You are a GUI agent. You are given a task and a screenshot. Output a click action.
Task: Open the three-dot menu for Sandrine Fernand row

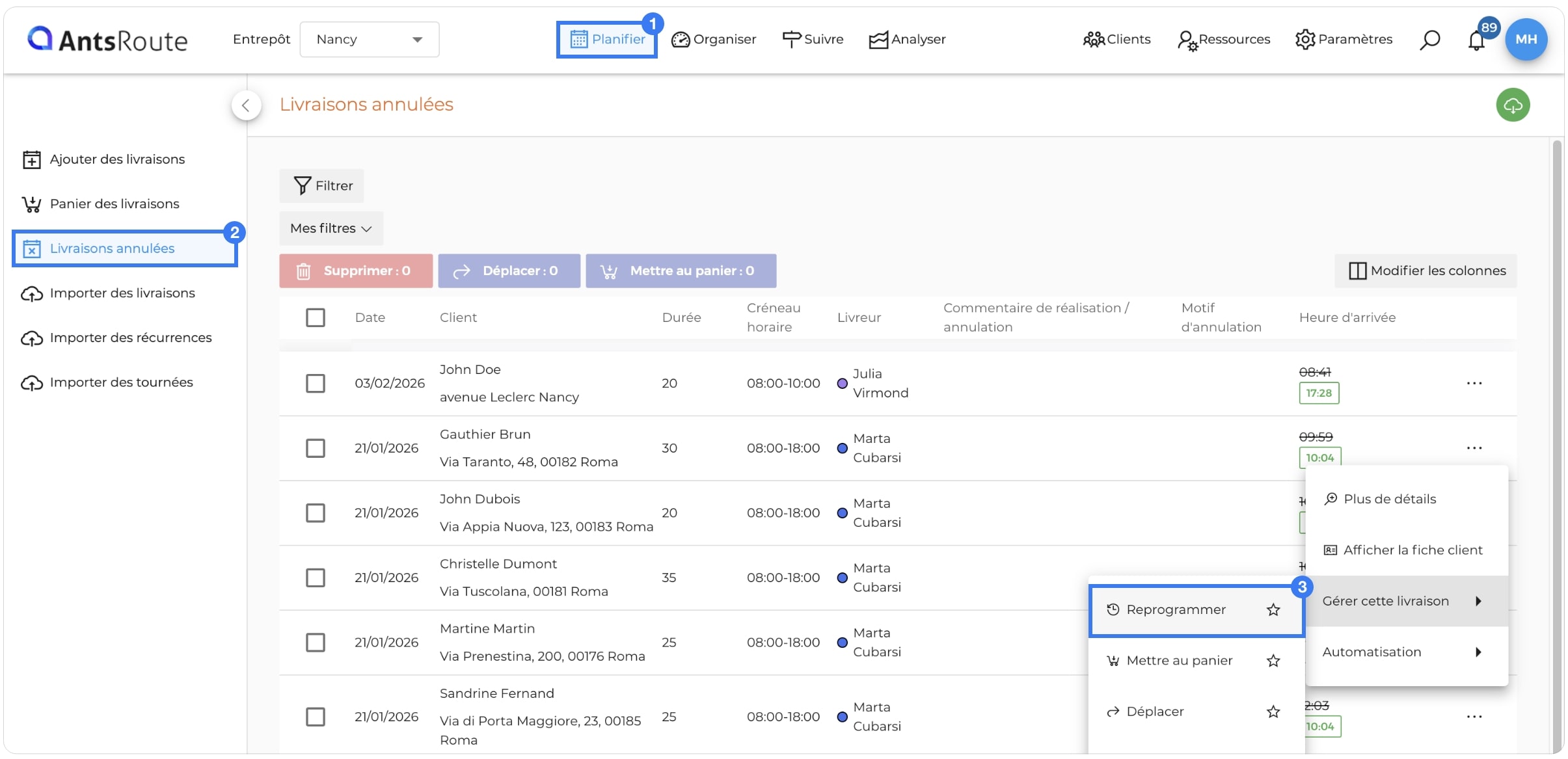click(1474, 717)
